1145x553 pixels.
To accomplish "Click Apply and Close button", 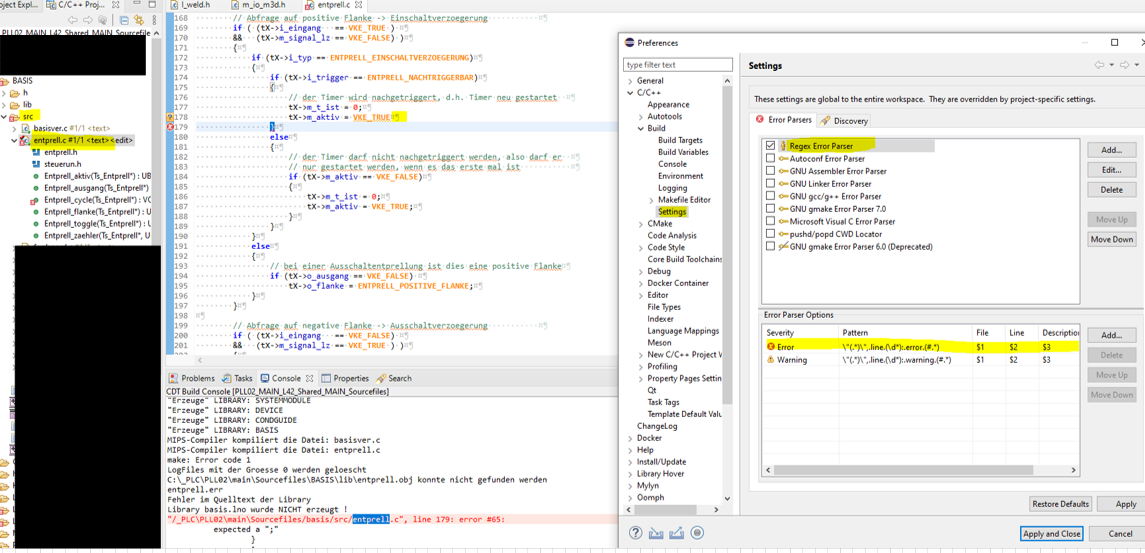I will coord(1052,534).
